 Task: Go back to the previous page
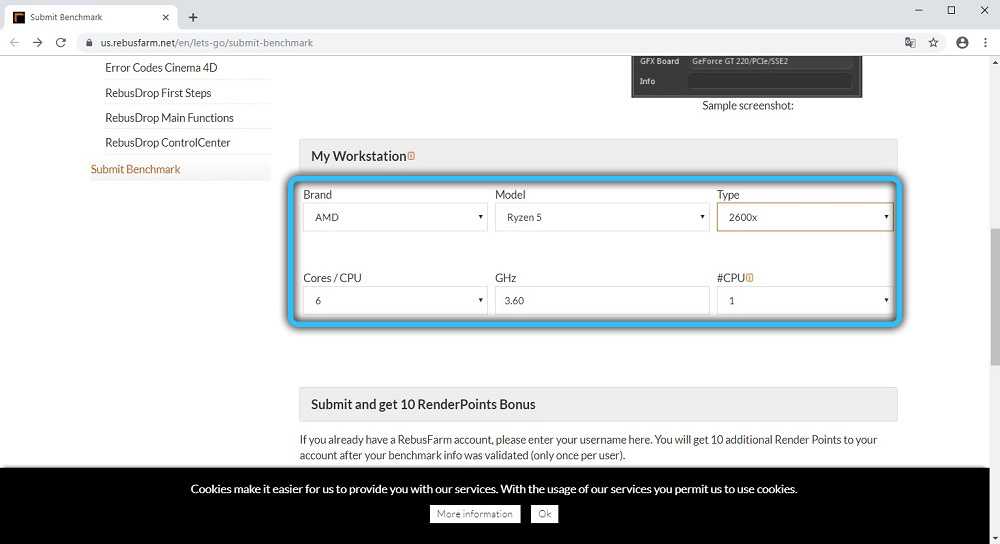pyautogui.click(x=14, y=43)
